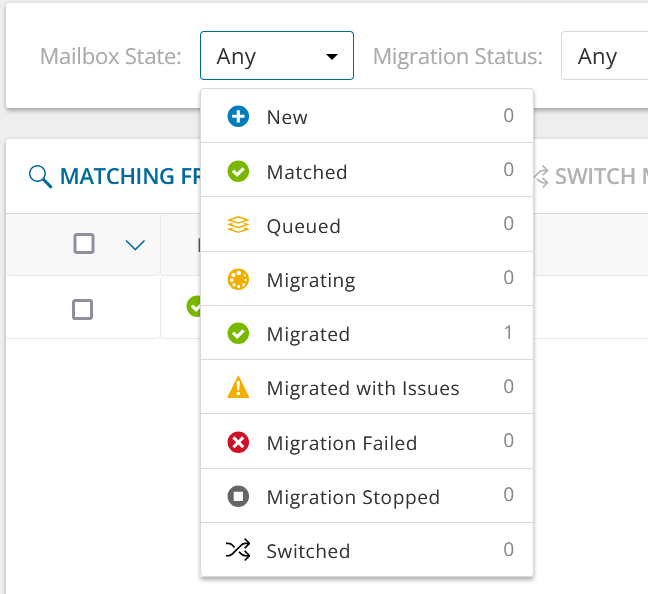Open the Mailbox State dropdown

276,56
